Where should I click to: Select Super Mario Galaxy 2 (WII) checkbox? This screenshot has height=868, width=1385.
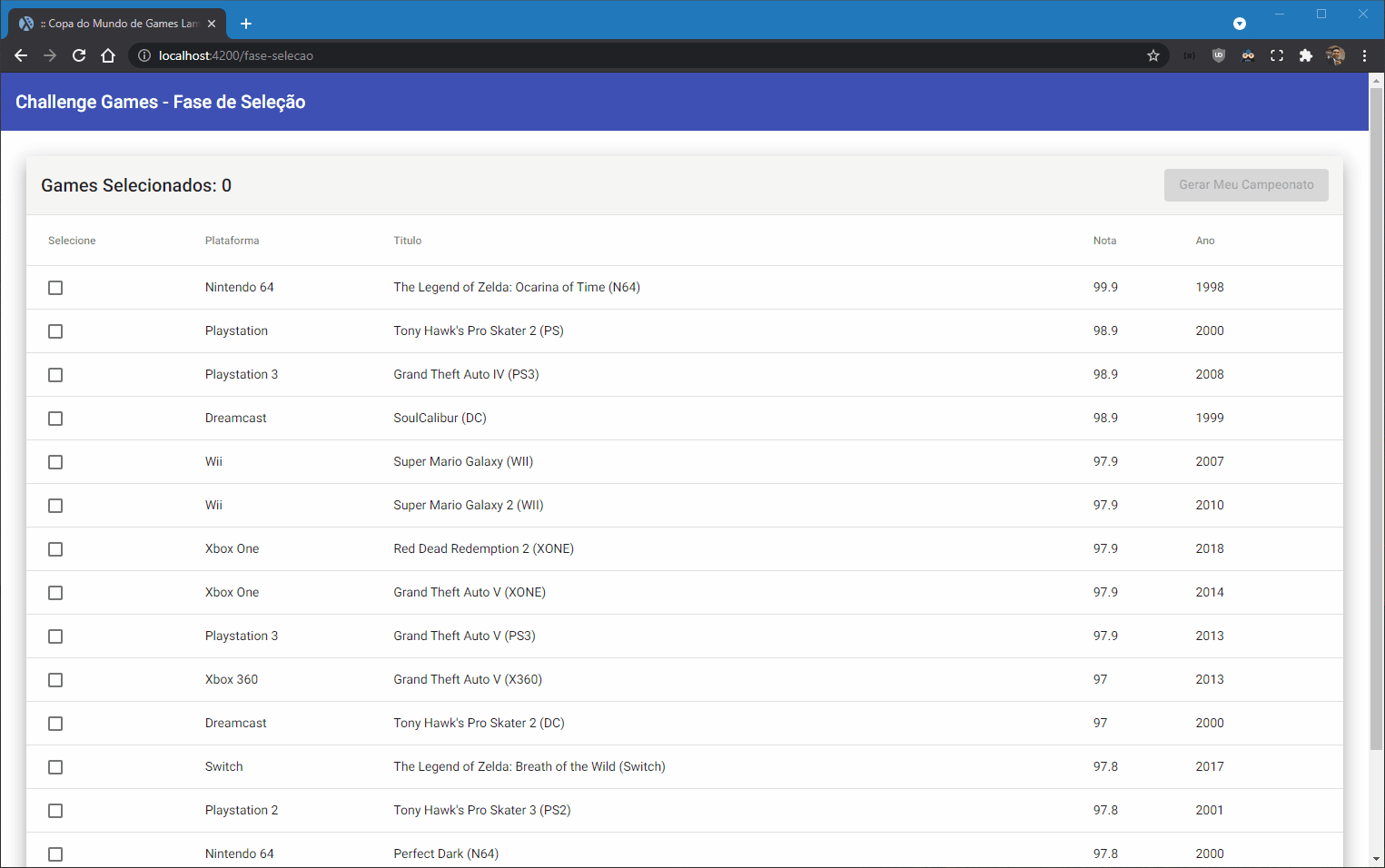55,506
